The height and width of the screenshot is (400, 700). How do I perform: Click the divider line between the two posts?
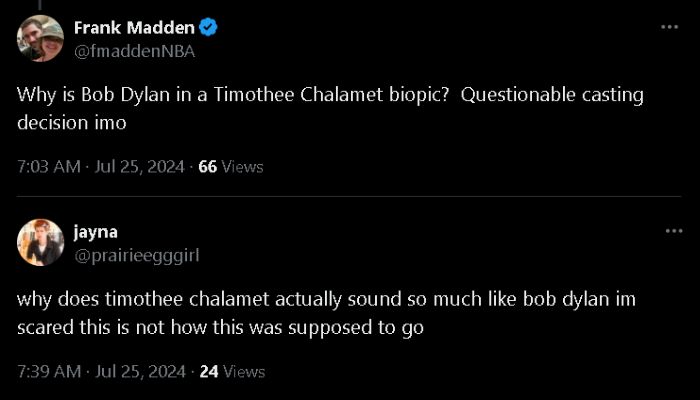pyautogui.click(x=350, y=197)
